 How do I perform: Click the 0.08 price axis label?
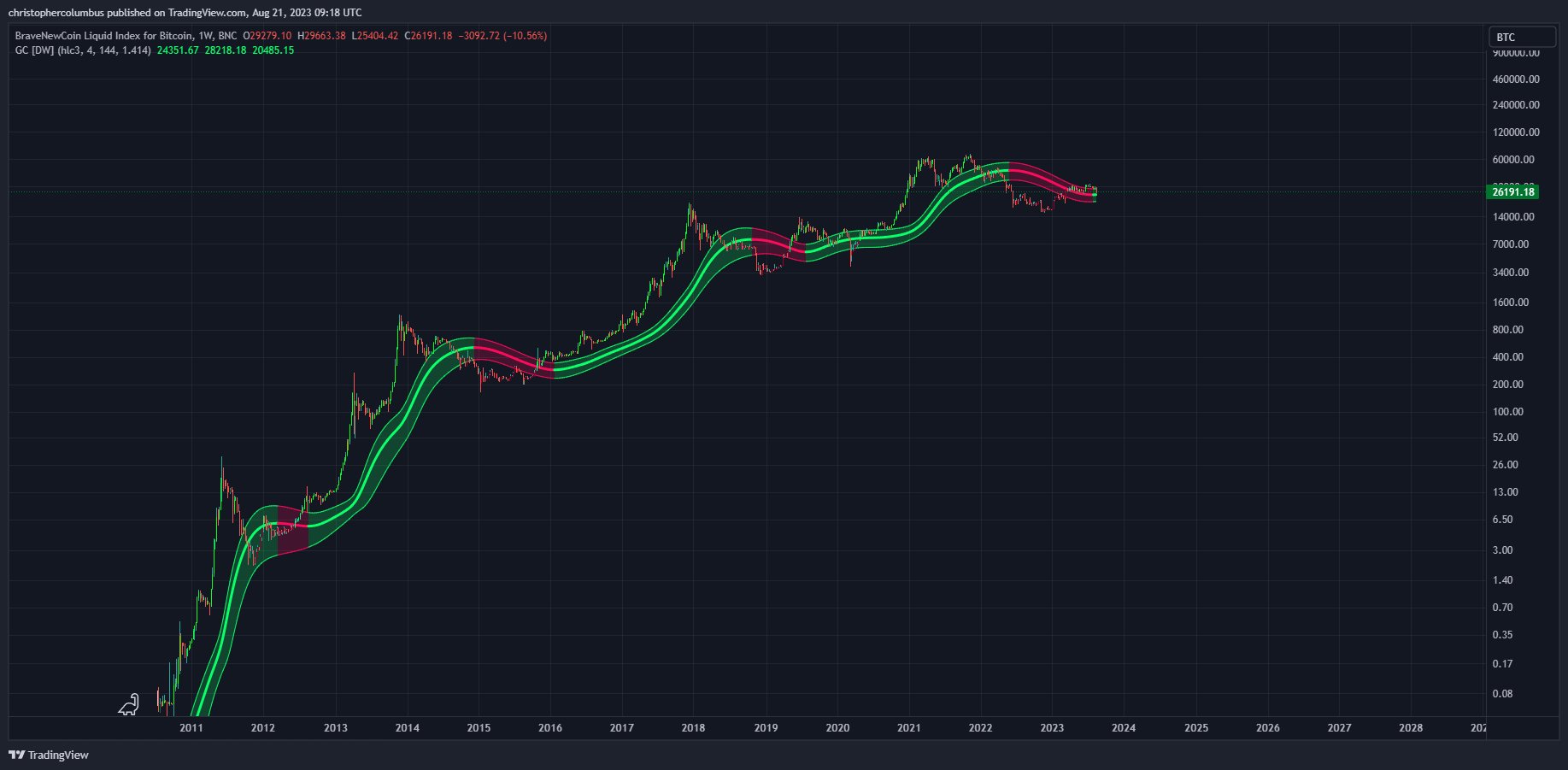coord(1503,693)
